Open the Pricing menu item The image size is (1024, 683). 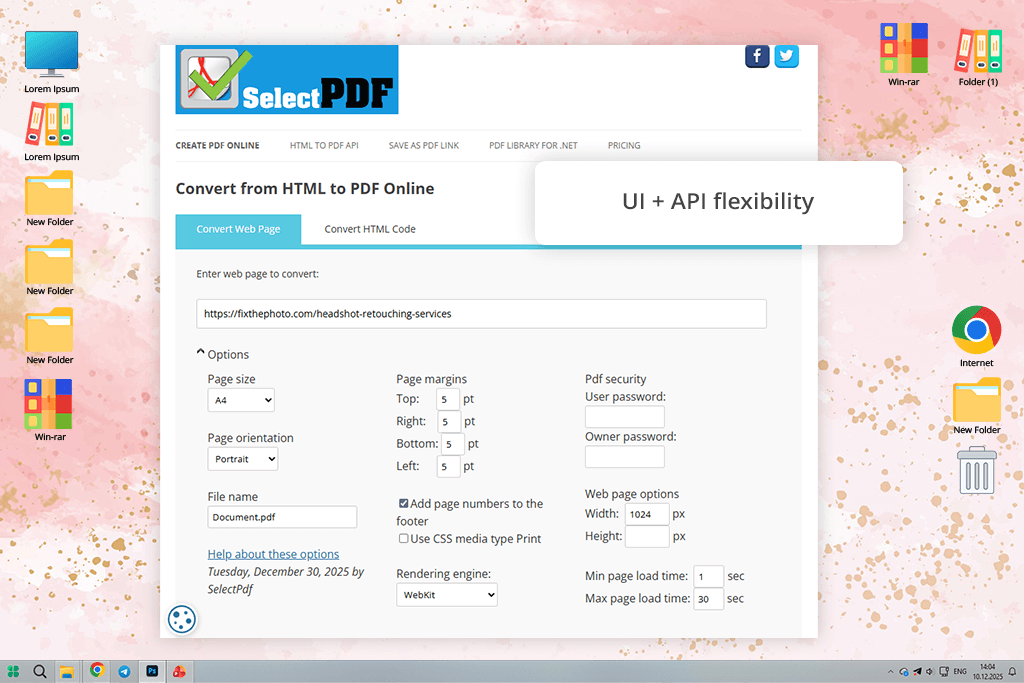click(624, 146)
